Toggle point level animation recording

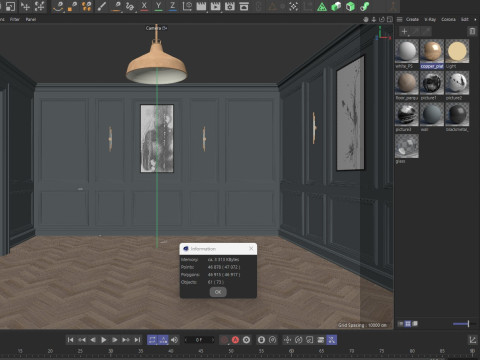[332, 340]
